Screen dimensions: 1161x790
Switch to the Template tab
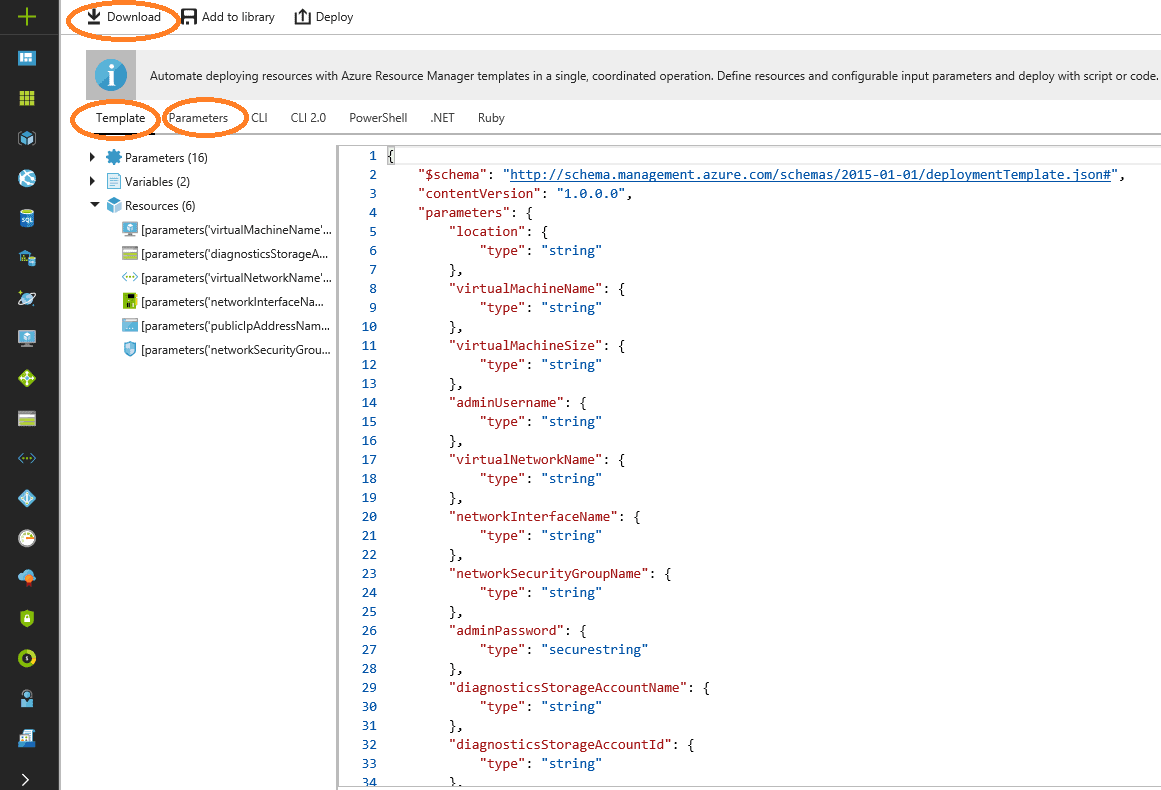120,118
